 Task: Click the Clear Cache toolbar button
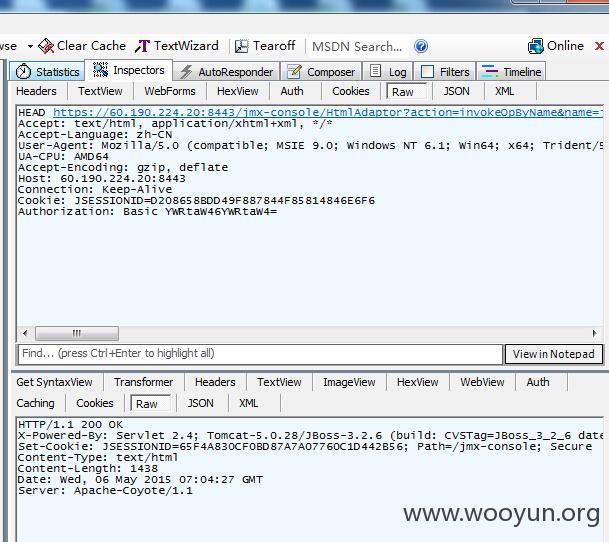tap(82, 46)
